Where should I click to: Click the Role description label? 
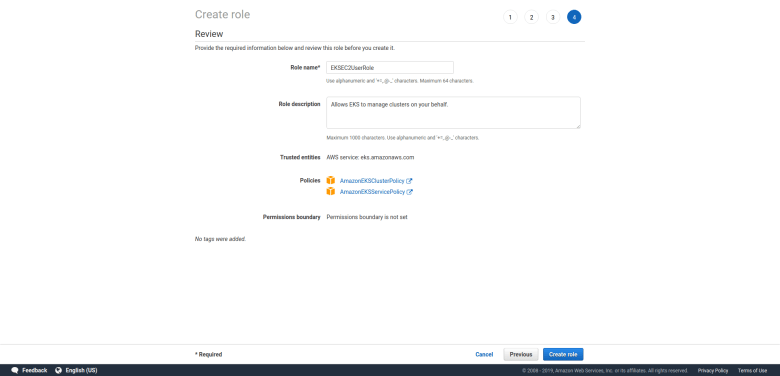299,104
